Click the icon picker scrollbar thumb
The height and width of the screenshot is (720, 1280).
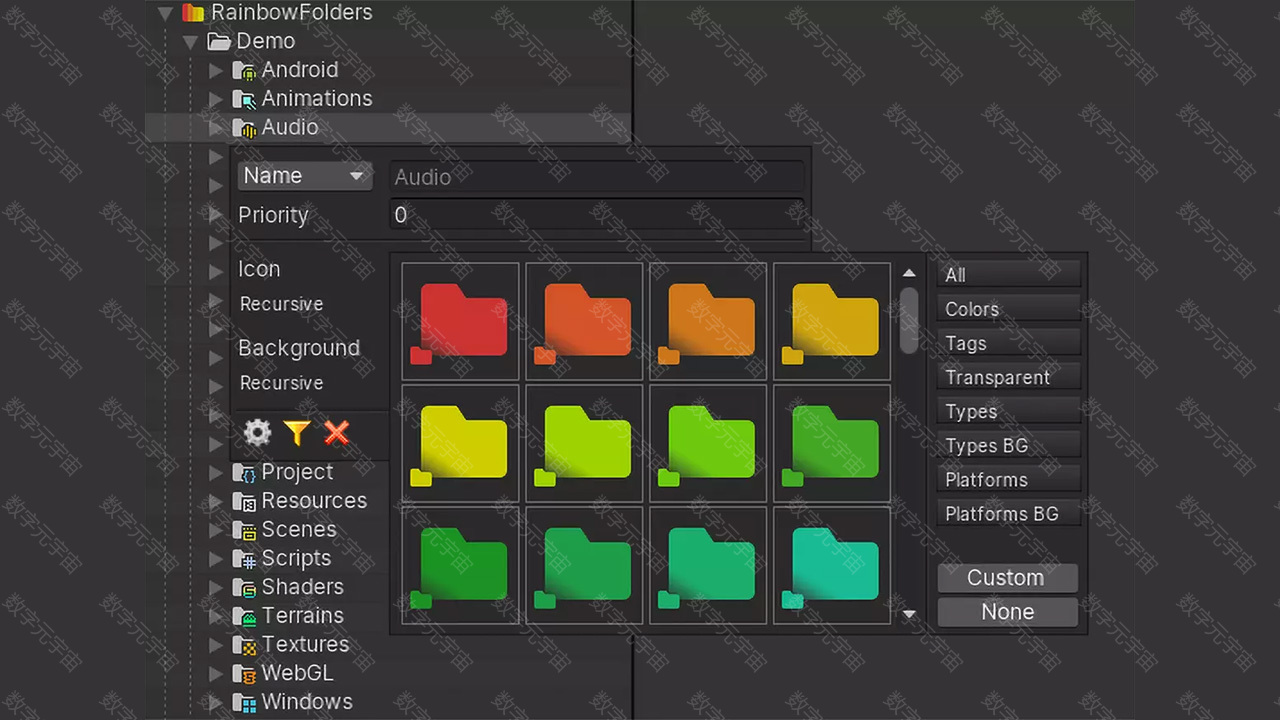[x=909, y=320]
